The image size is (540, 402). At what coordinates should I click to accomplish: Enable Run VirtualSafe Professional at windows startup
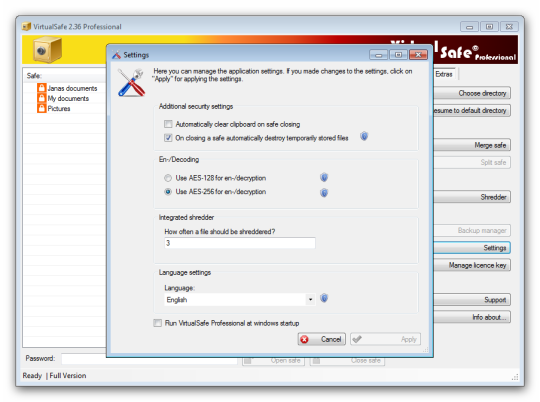click(157, 323)
